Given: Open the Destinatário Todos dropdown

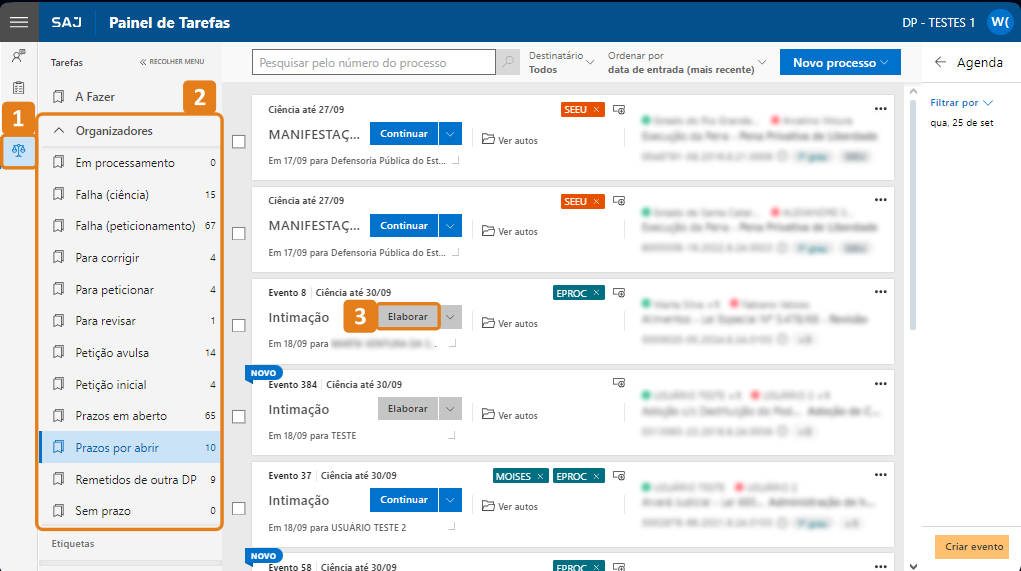Looking at the screenshot, I should pos(561,63).
